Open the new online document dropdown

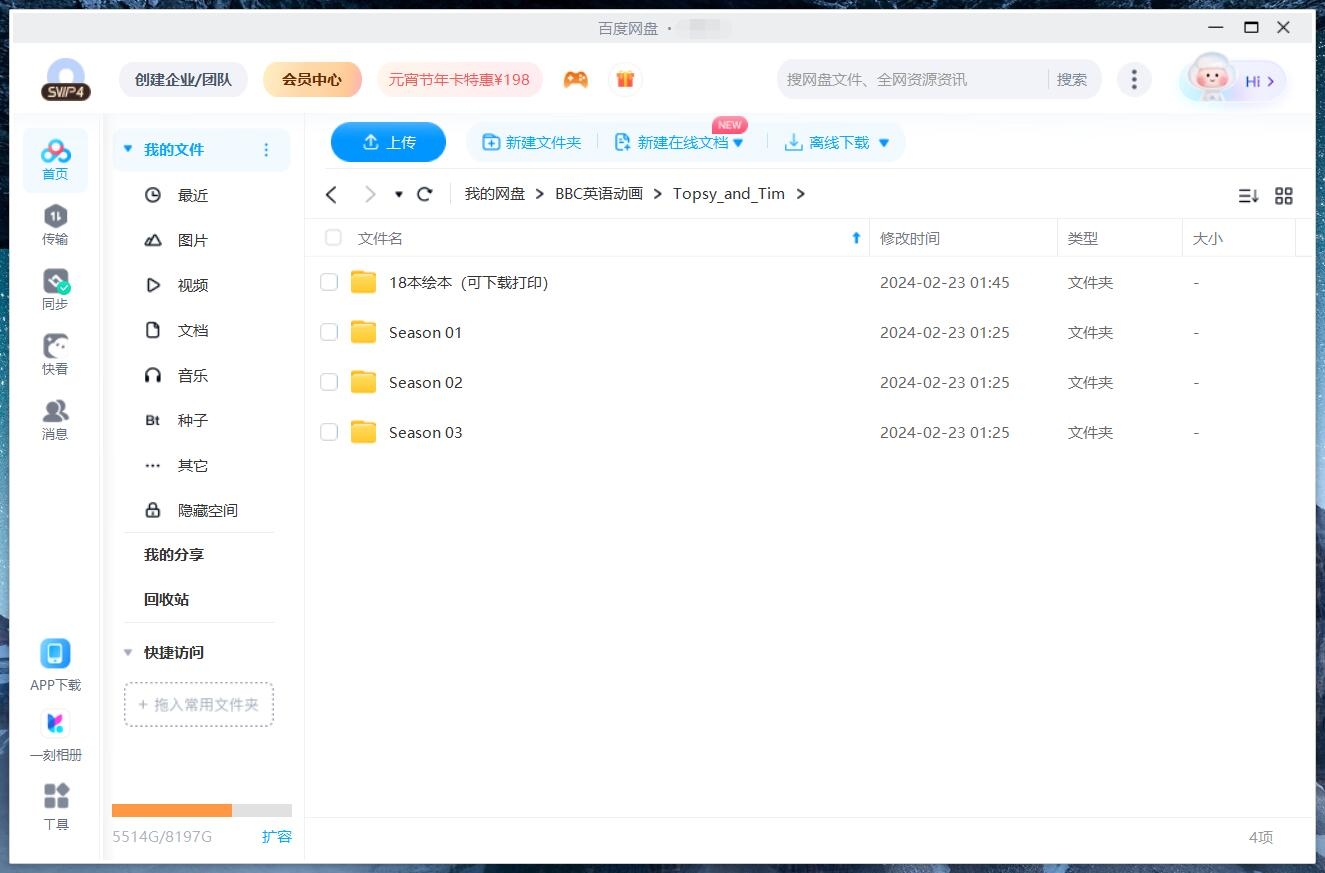738,143
